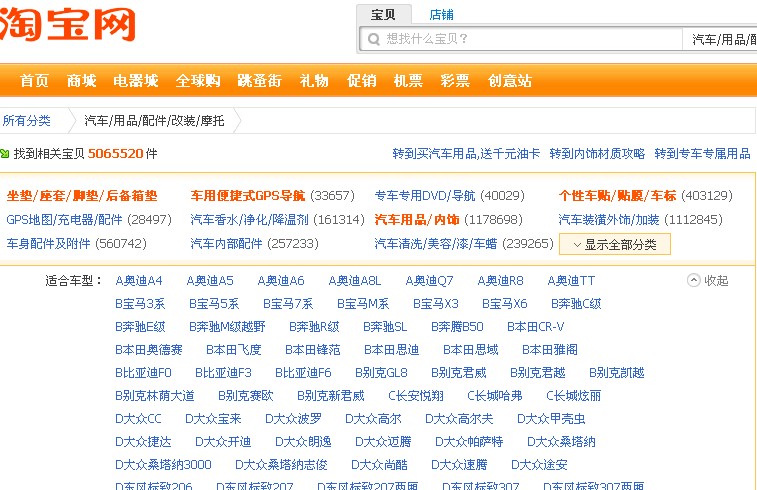Filter by car model B宝马X6

505,304
